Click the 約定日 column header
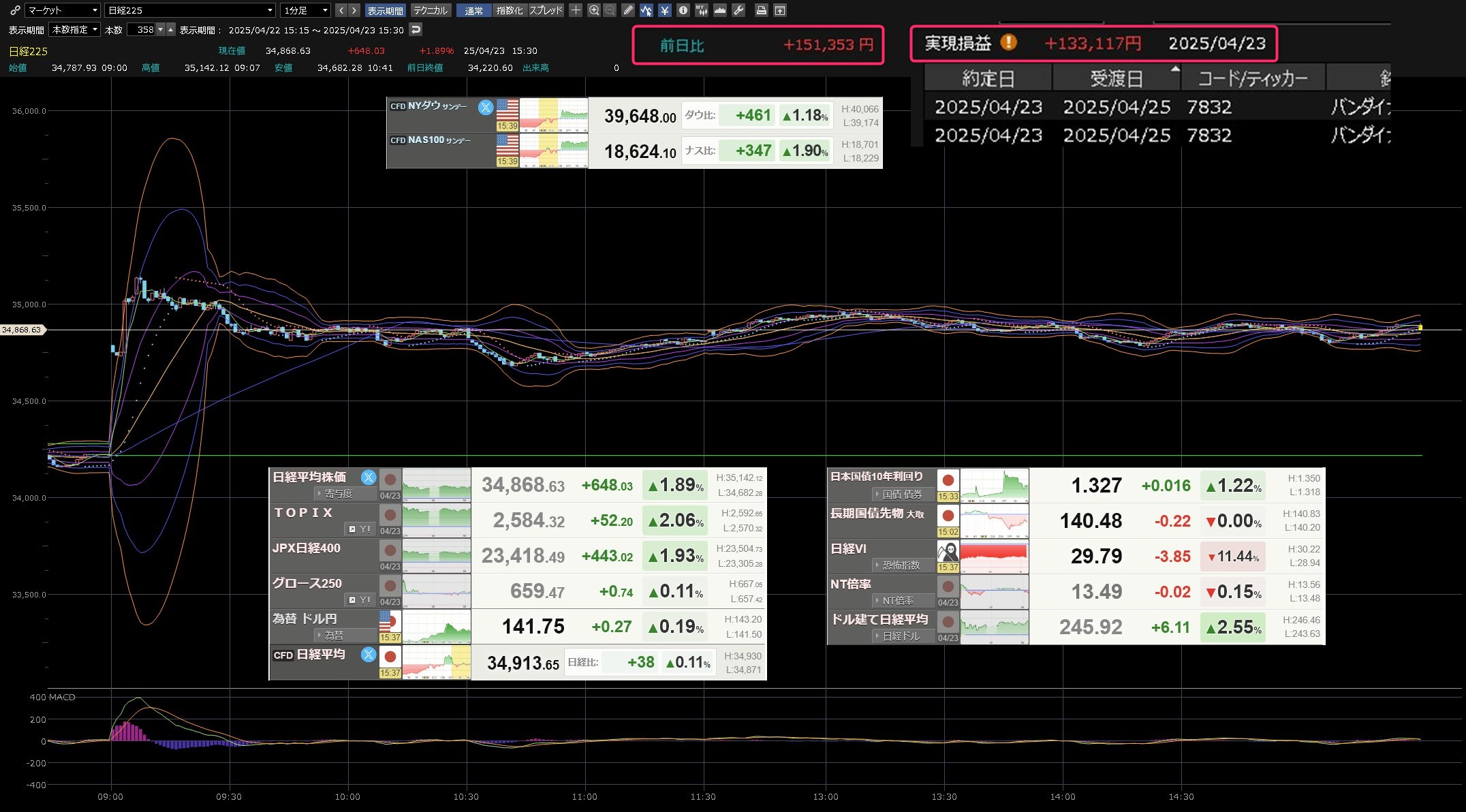The height and width of the screenshot is (812, 1466). (x=988, y=78)
